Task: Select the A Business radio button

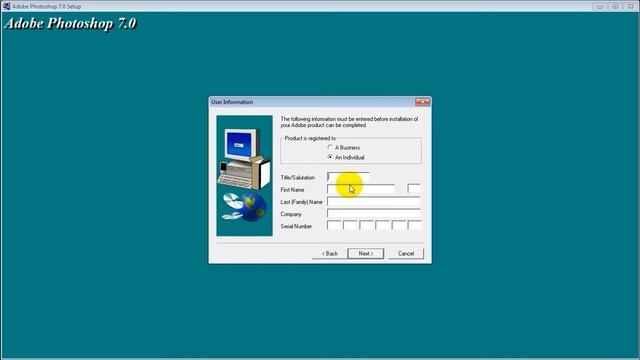Action: click(x=330, y=147)
